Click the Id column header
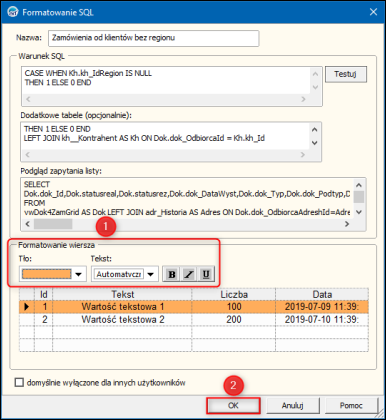The image size is (386, 420). coord(44,295)
